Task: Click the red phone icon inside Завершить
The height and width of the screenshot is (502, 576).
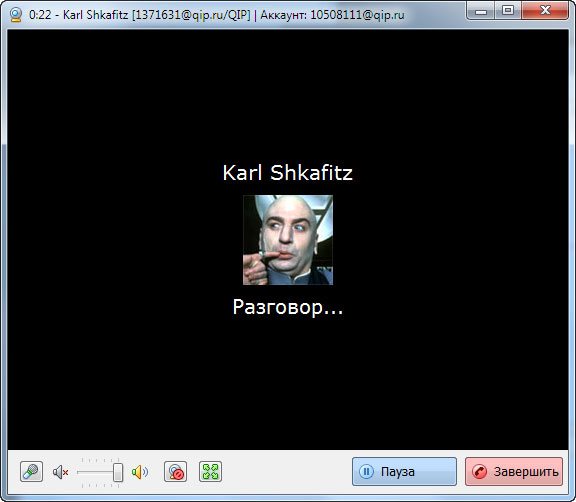Action: point(479,472)
